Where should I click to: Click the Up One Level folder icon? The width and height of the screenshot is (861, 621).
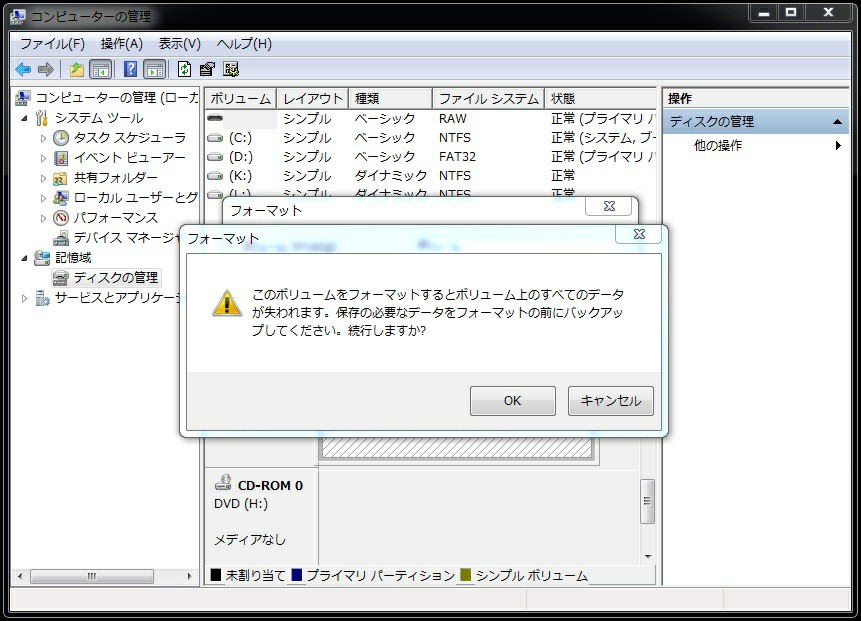76,69
